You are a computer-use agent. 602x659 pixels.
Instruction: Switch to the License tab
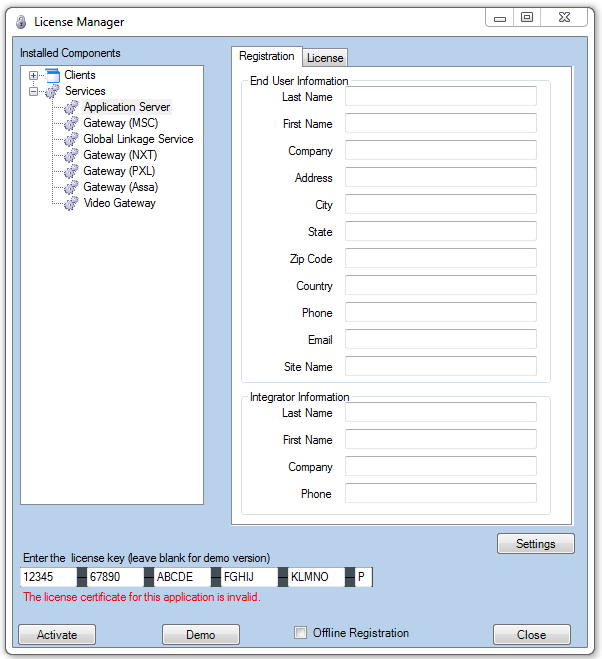[x=325, y=58]
